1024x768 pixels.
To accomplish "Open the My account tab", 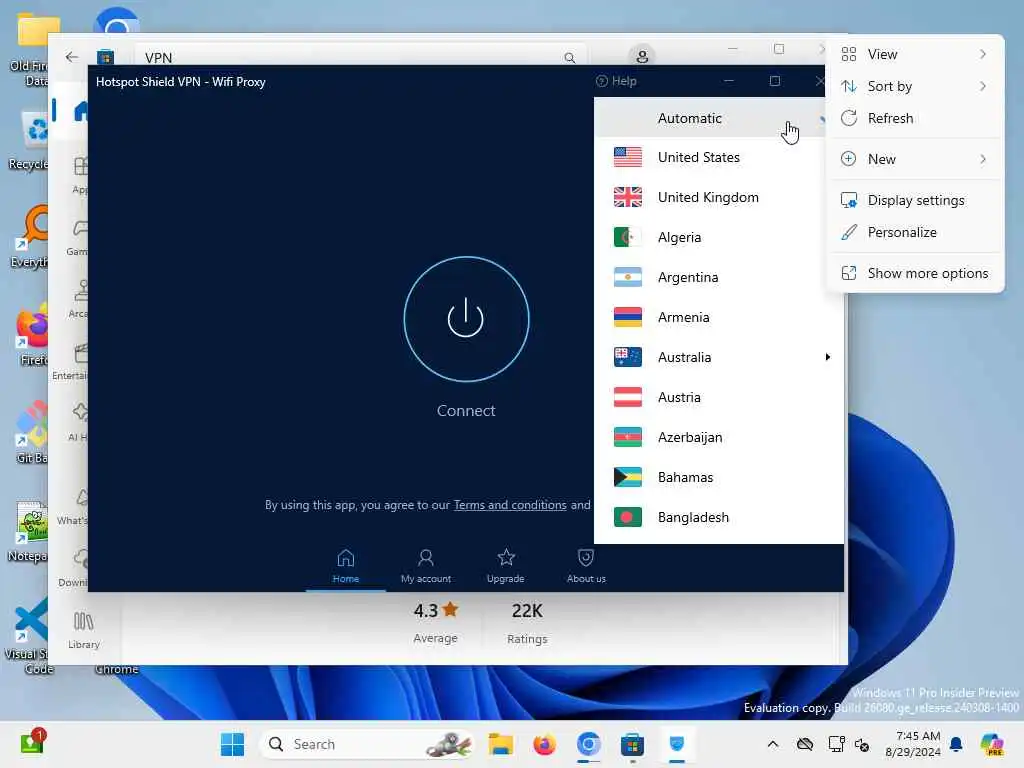I will click(426, 566).
